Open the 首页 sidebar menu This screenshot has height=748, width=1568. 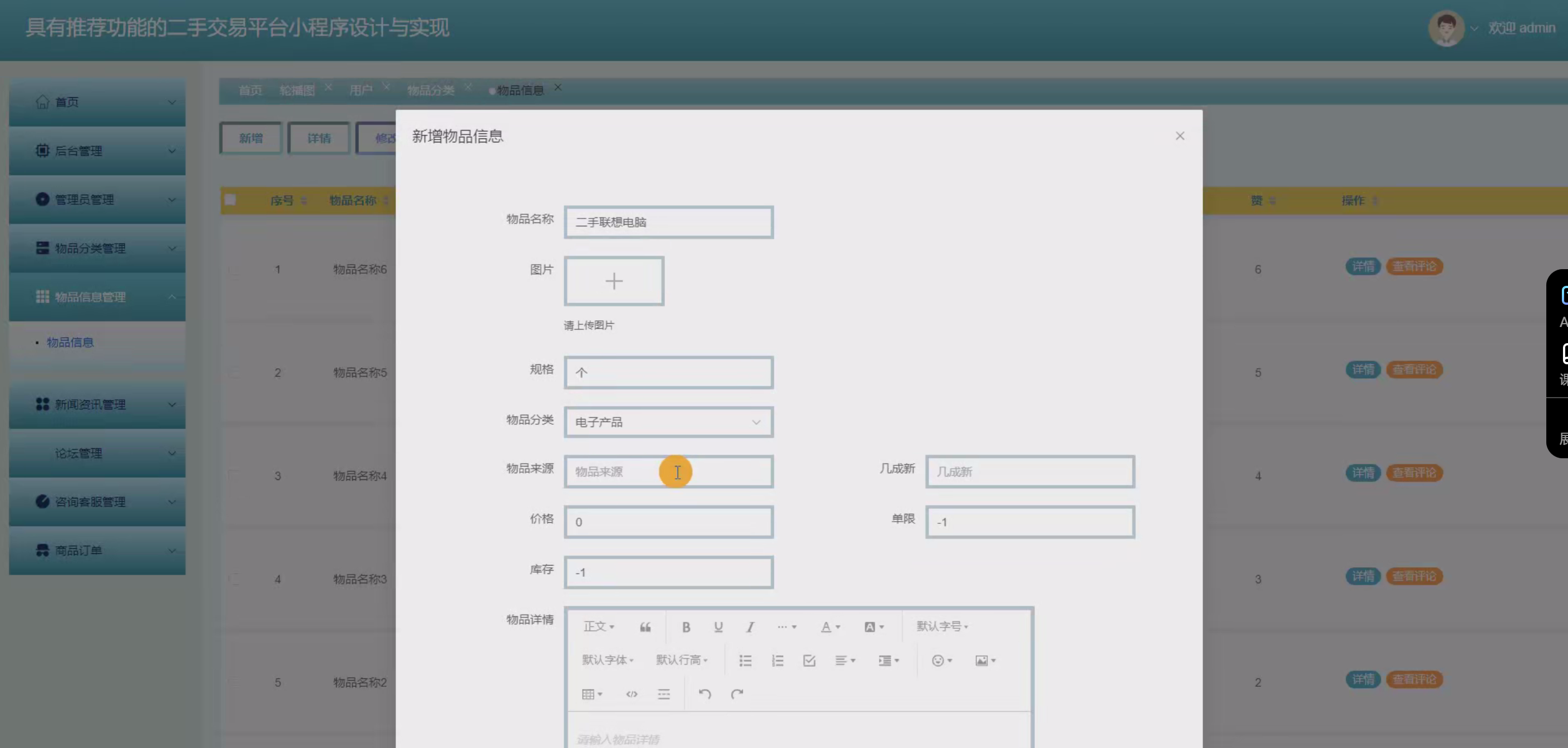click(97, 102)
